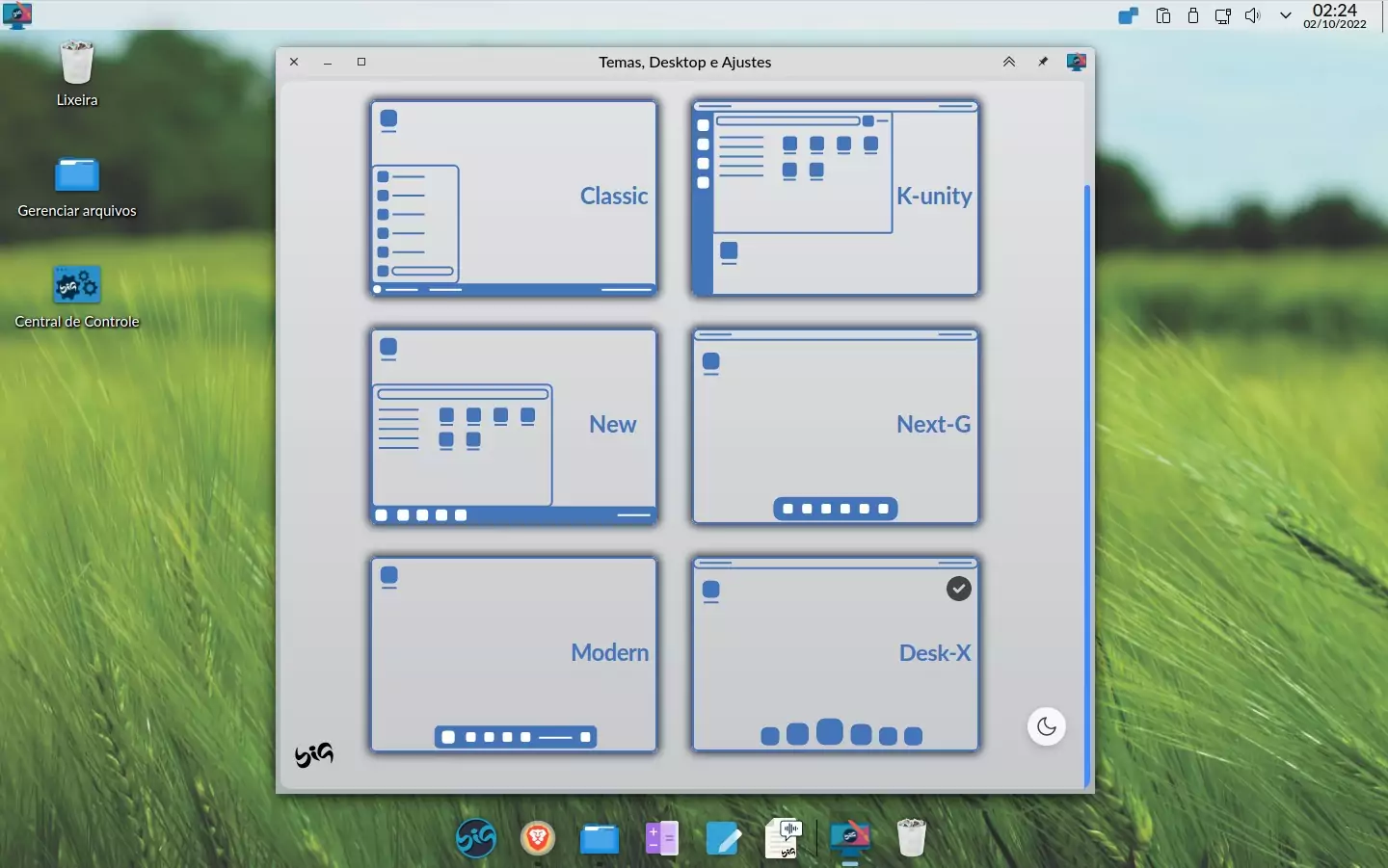This screenshot has width=1388, height=868.
Task: Open the file manager from the dock
Action: [600, 839]
